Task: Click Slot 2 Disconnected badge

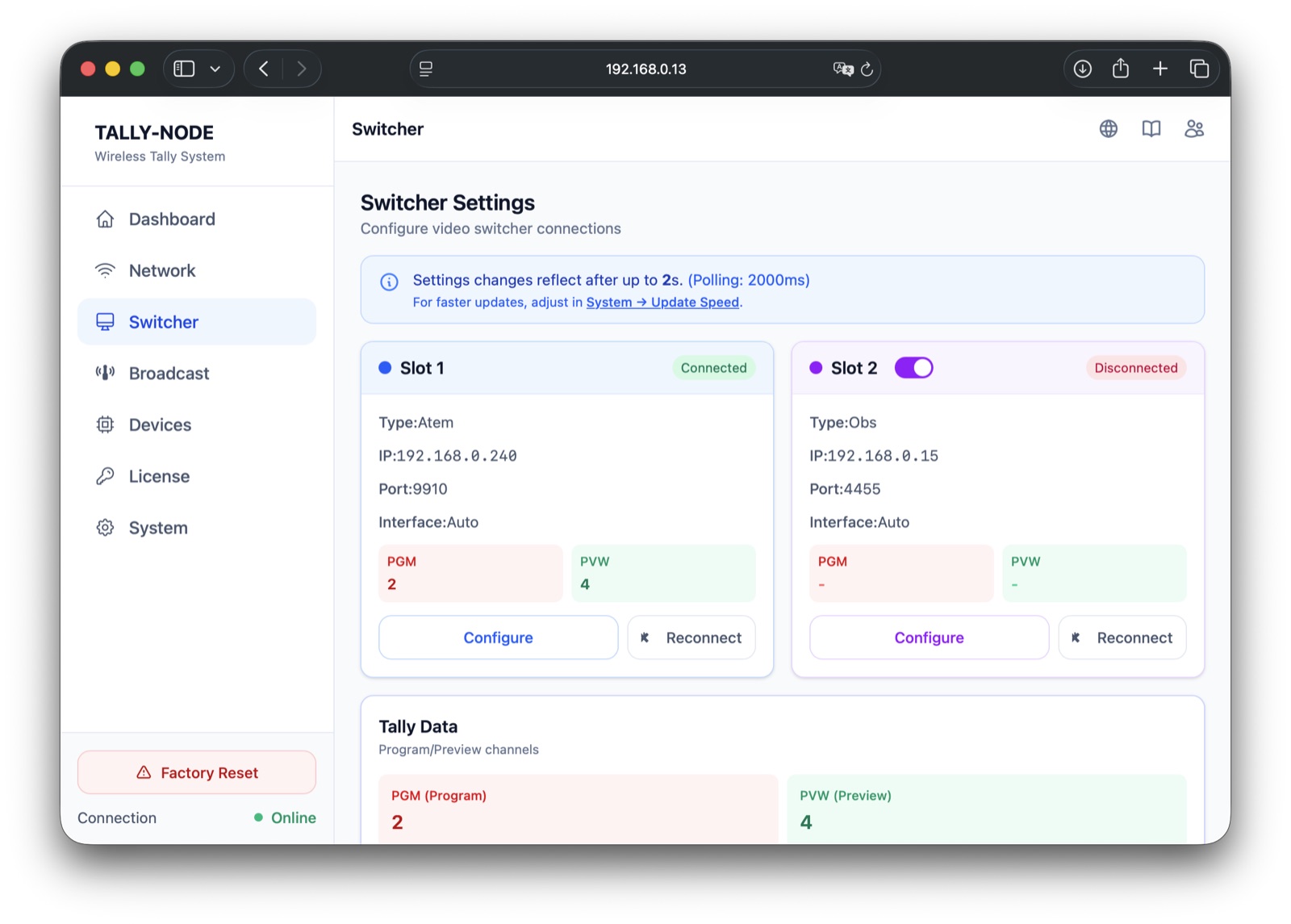Action: 1136,368
